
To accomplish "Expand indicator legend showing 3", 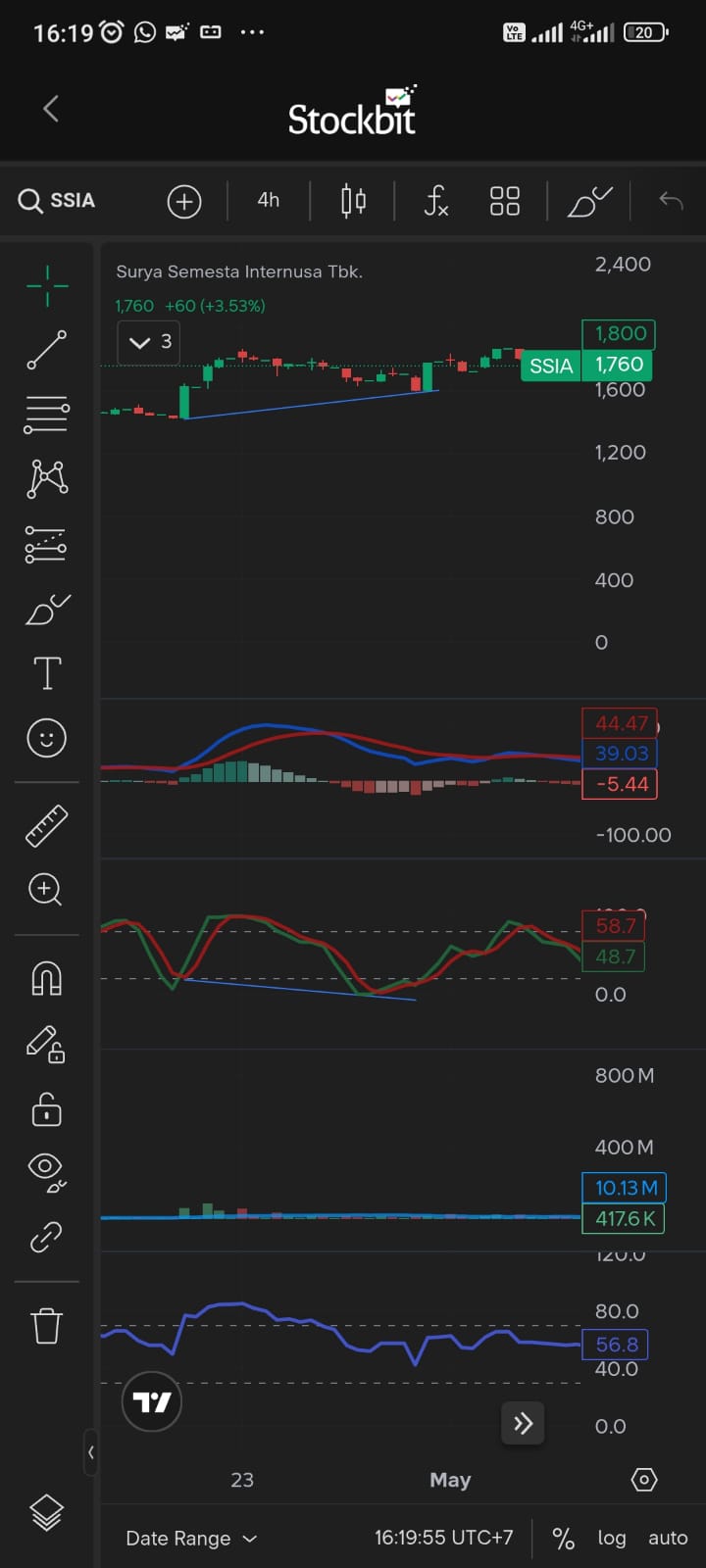I will (x=151, y=342).
